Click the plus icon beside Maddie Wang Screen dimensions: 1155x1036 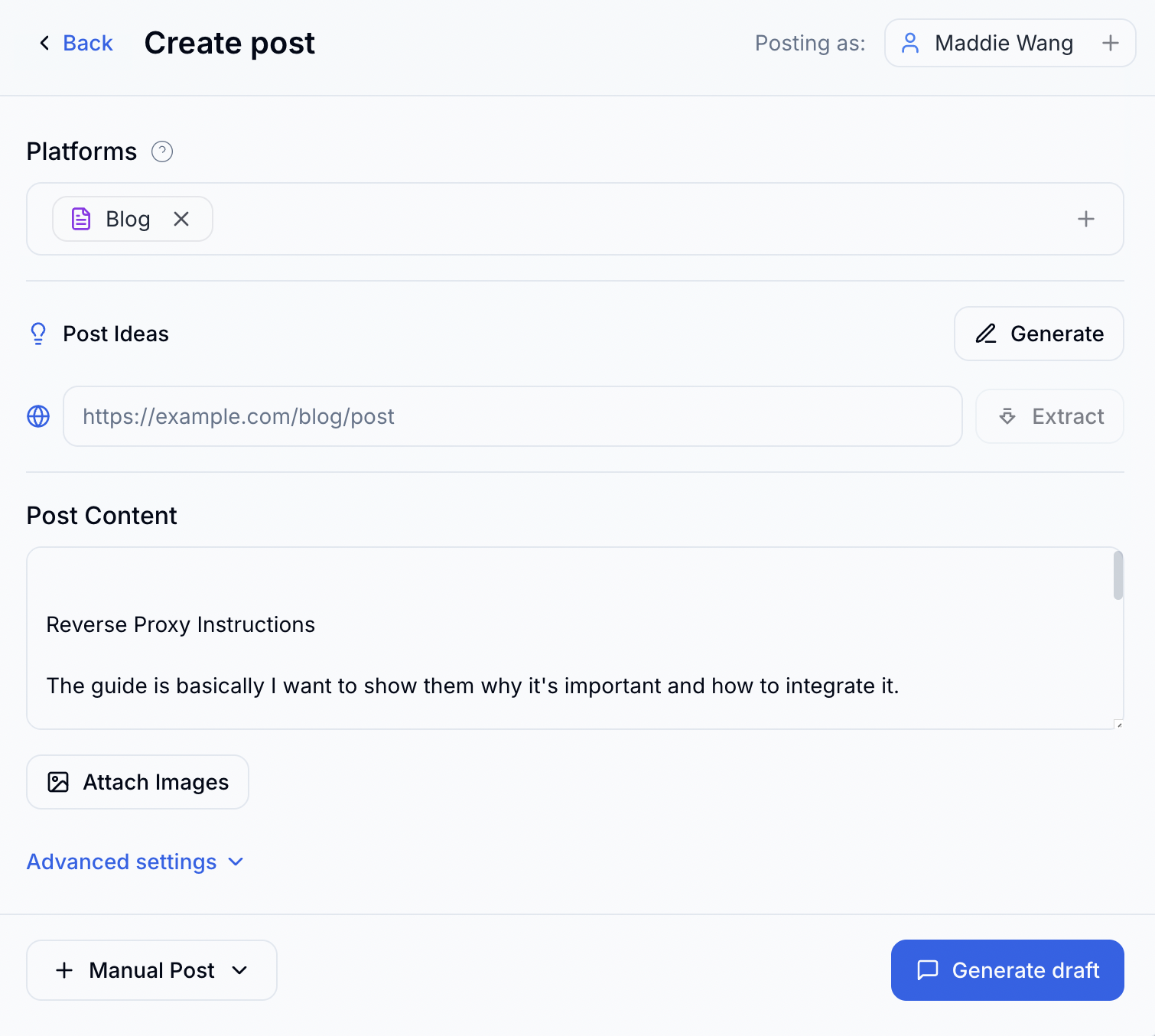pos(1110,43)
